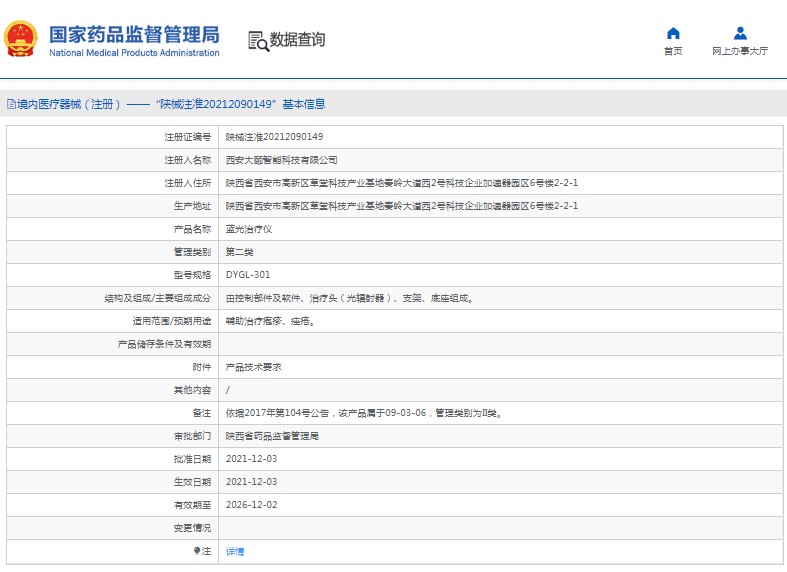
Task: Click the 审批部门 row label
Action: (192, 436)
